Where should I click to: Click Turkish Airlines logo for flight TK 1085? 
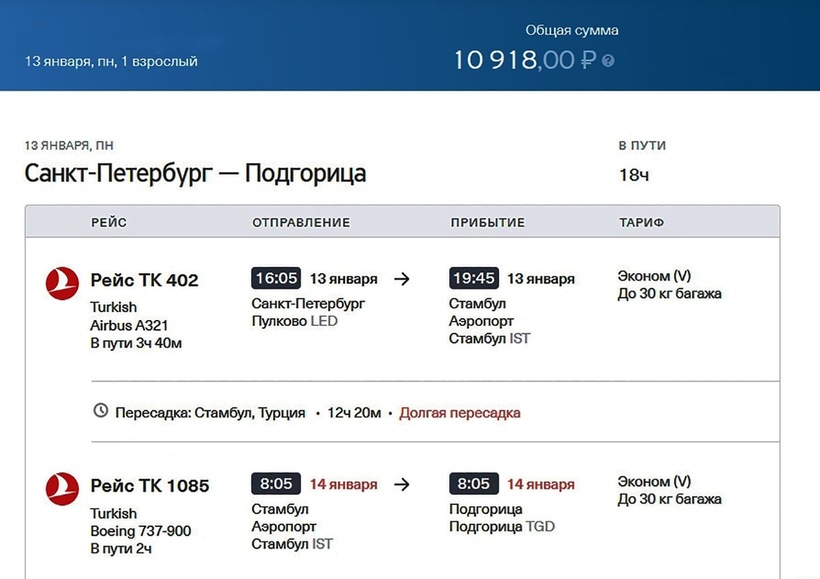[62, 489]
